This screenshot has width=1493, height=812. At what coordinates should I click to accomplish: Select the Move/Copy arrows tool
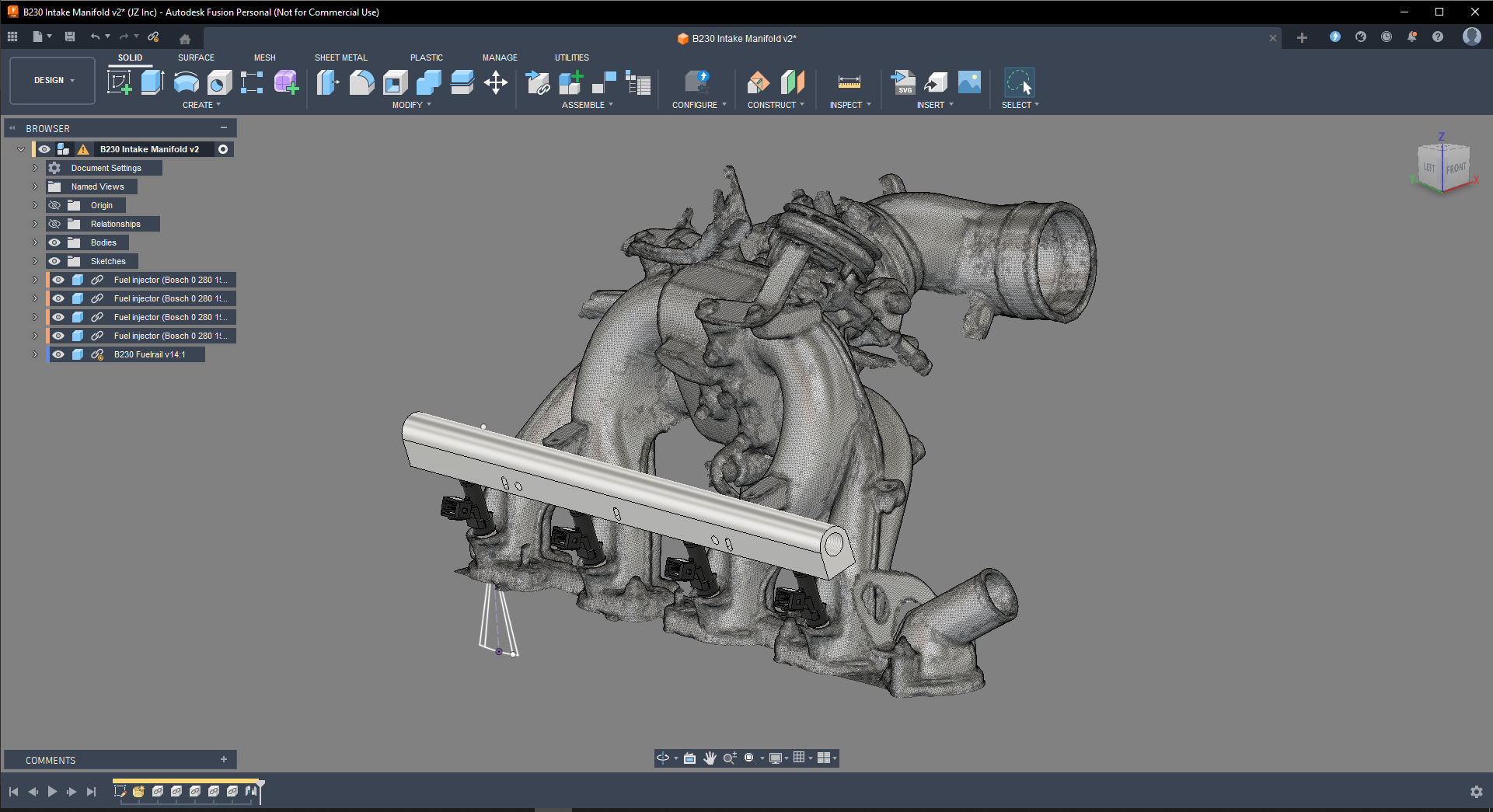pos(496,82)
